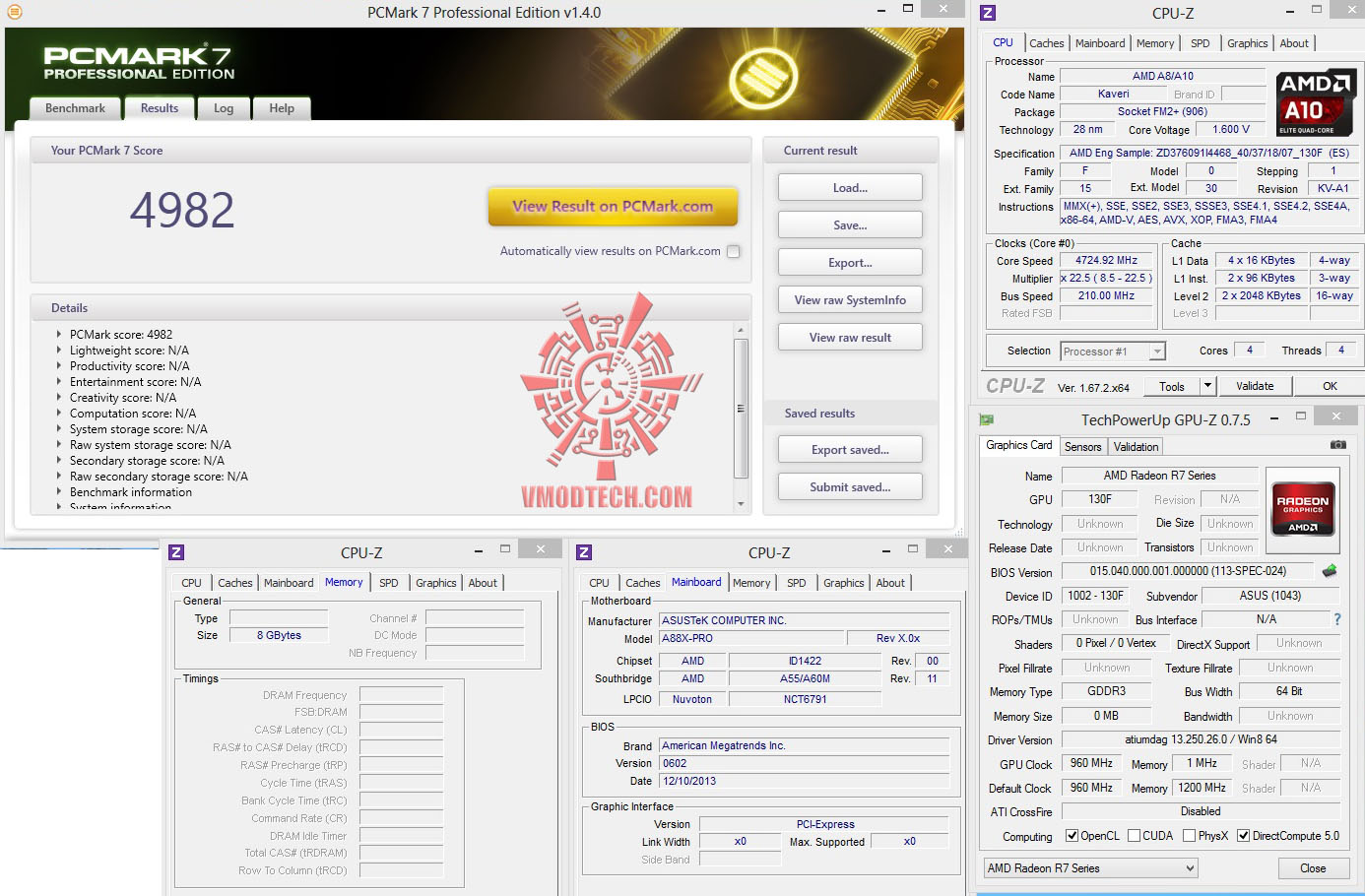Screen dimensions: 1365x896
Task: Open the AMD Radeon R7 Series card dropdown
Action: pos(1090,868)
